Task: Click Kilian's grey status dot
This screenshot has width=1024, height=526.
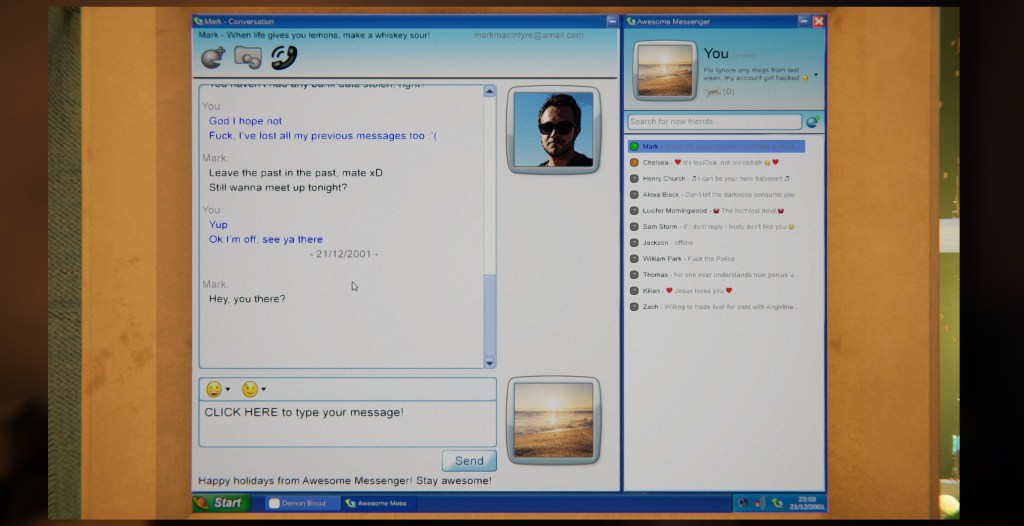Action: (x=634, y=291)
